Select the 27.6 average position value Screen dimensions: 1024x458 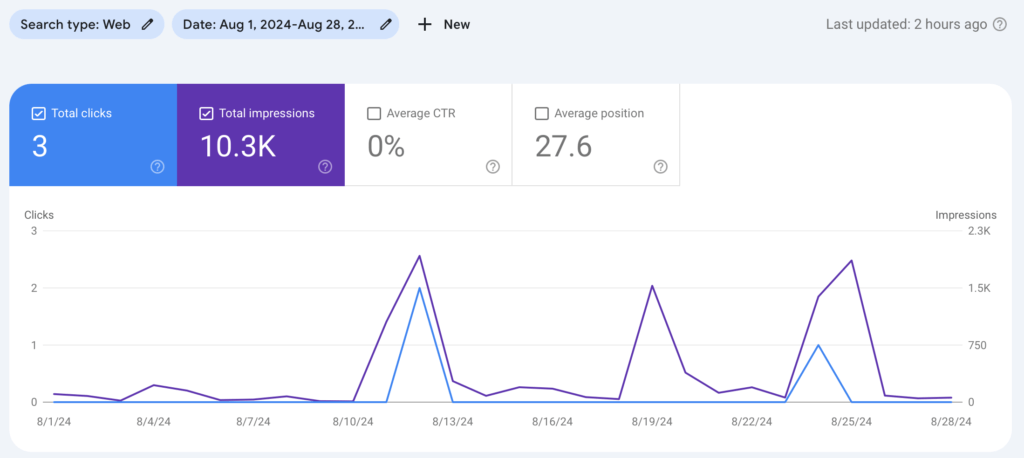click(563, 147)
